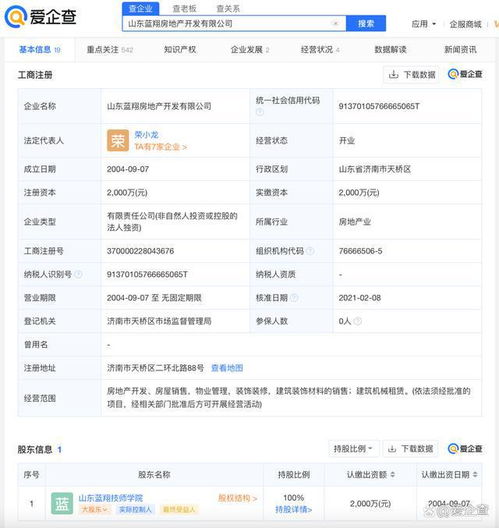Select 山东省济南市天桥区 text

pos(375,169)
